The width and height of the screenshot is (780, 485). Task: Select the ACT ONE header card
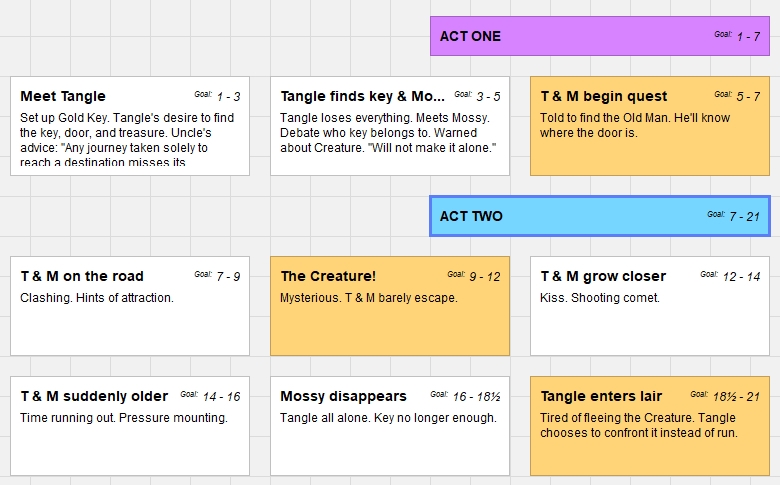click(x=599, y=36)
